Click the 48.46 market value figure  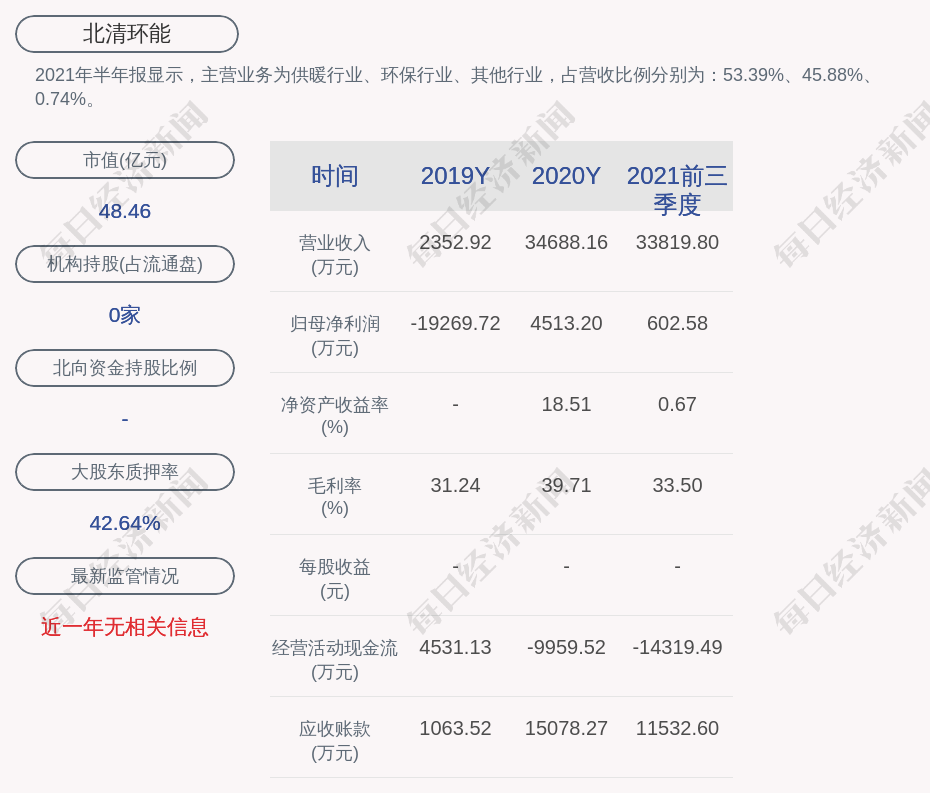tap(125, 211)
